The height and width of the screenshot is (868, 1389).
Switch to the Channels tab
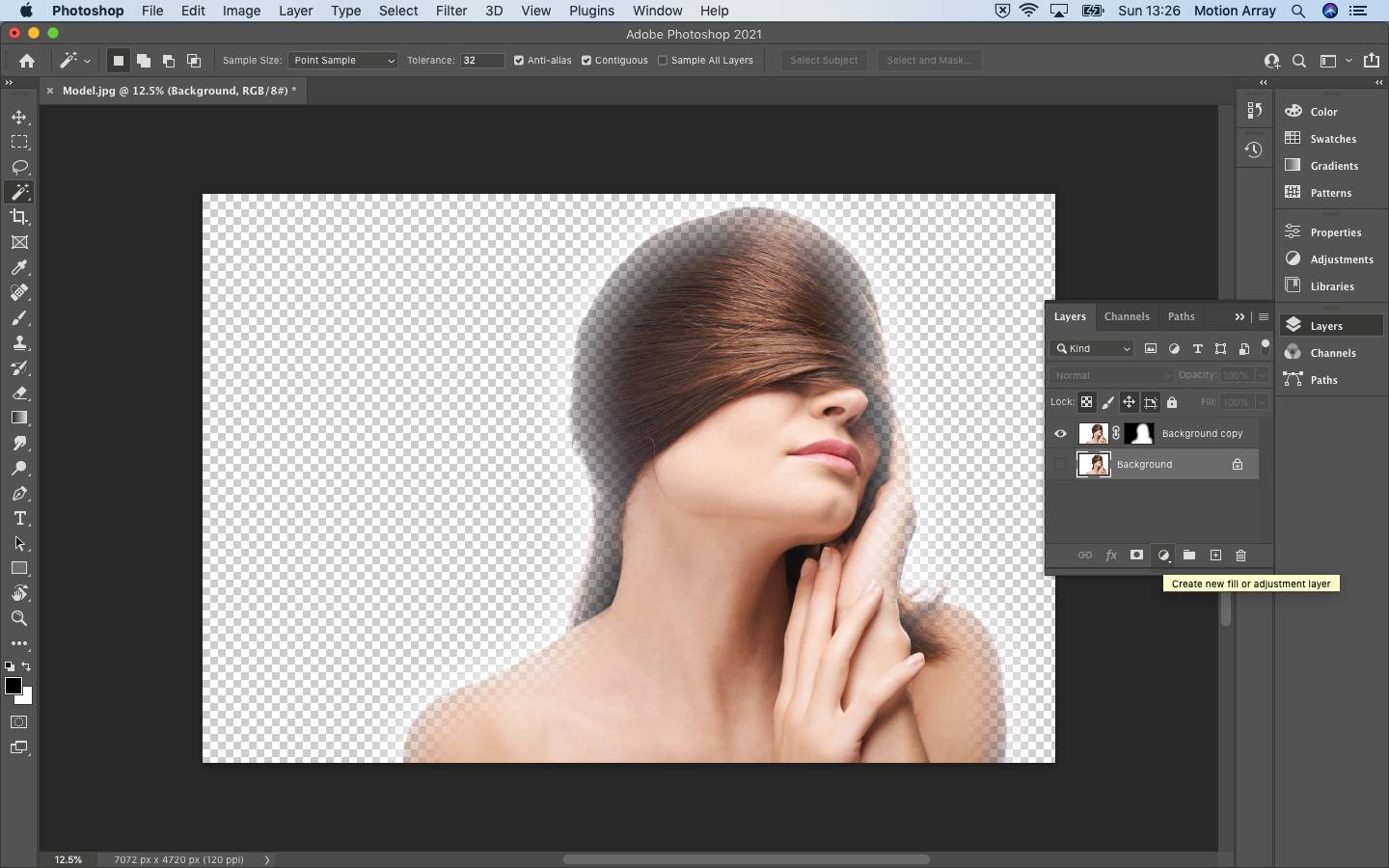click(1127, 316)
